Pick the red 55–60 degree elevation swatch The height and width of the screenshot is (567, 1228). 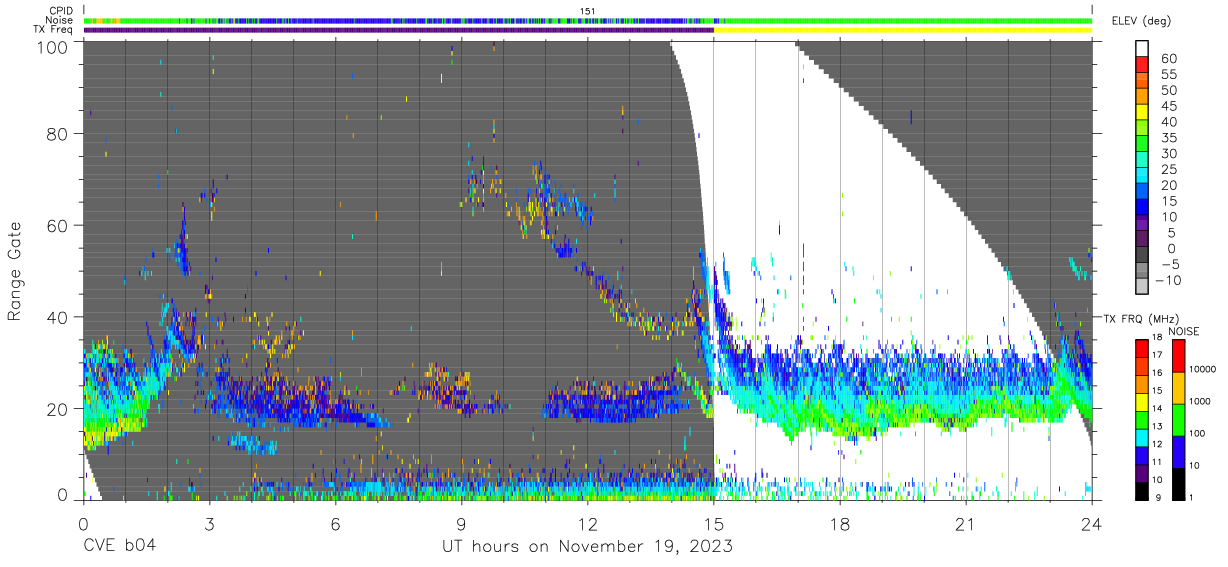1142,64
